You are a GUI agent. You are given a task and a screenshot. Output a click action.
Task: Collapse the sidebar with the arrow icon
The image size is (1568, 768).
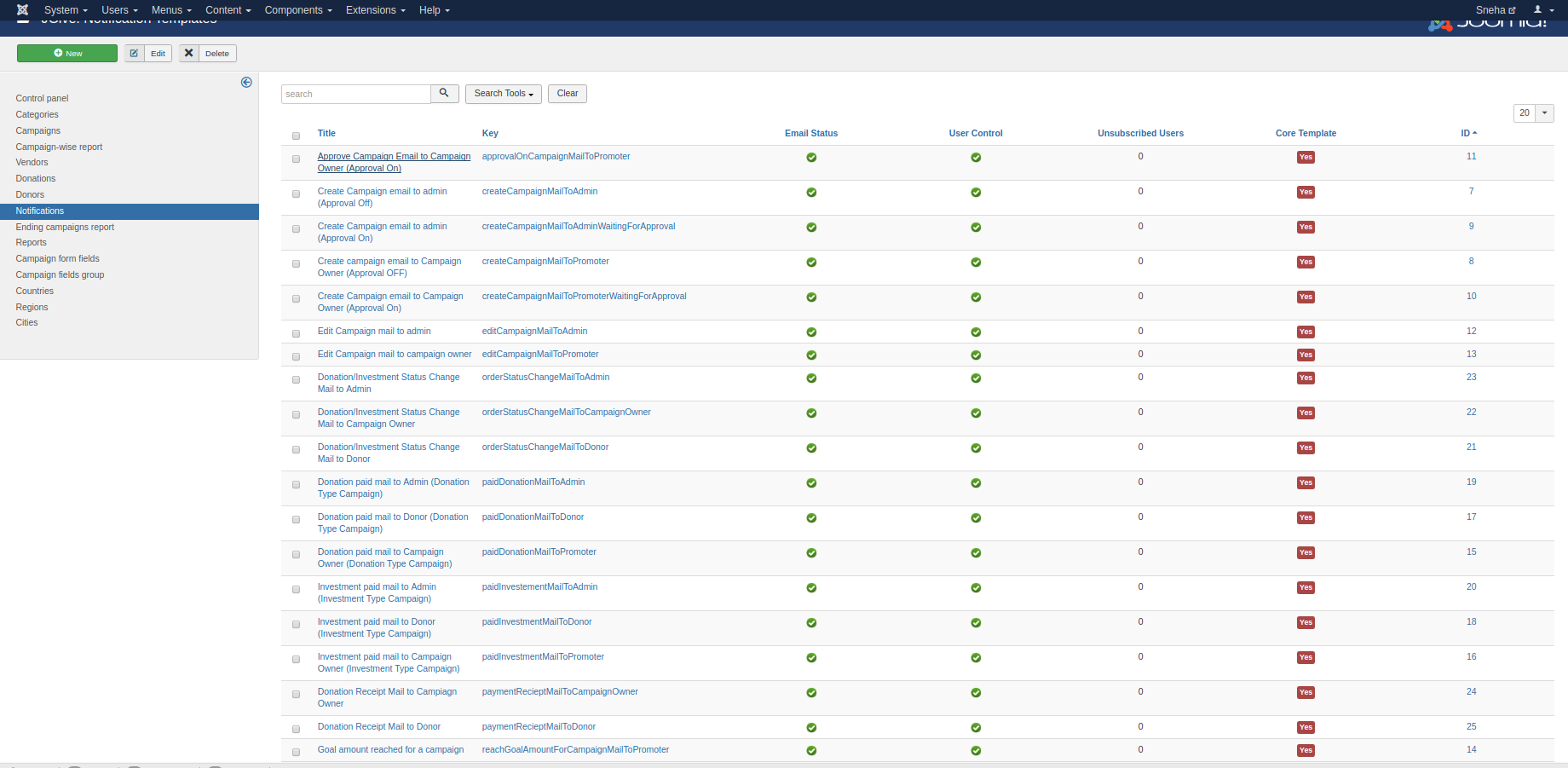[x=246, y=83]
